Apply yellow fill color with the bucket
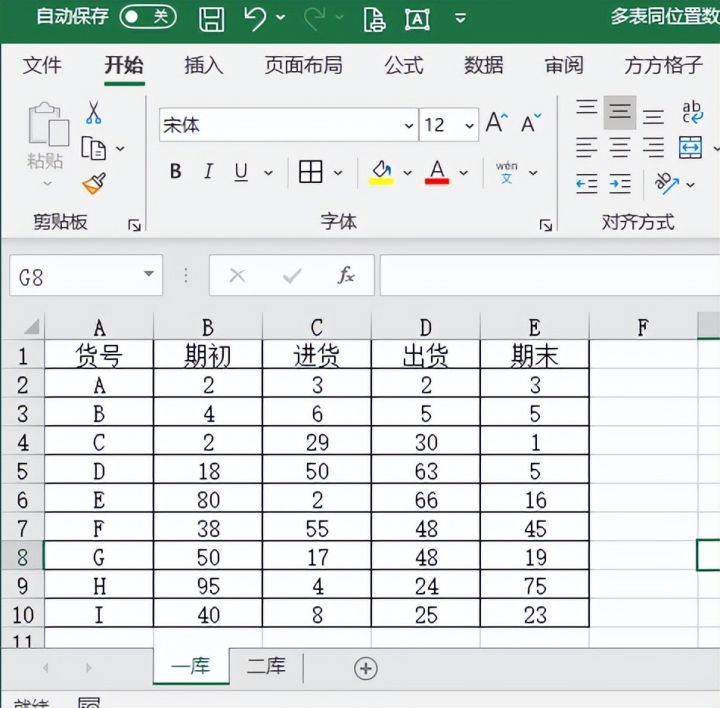The image size is (720, 708). (381, 173)
